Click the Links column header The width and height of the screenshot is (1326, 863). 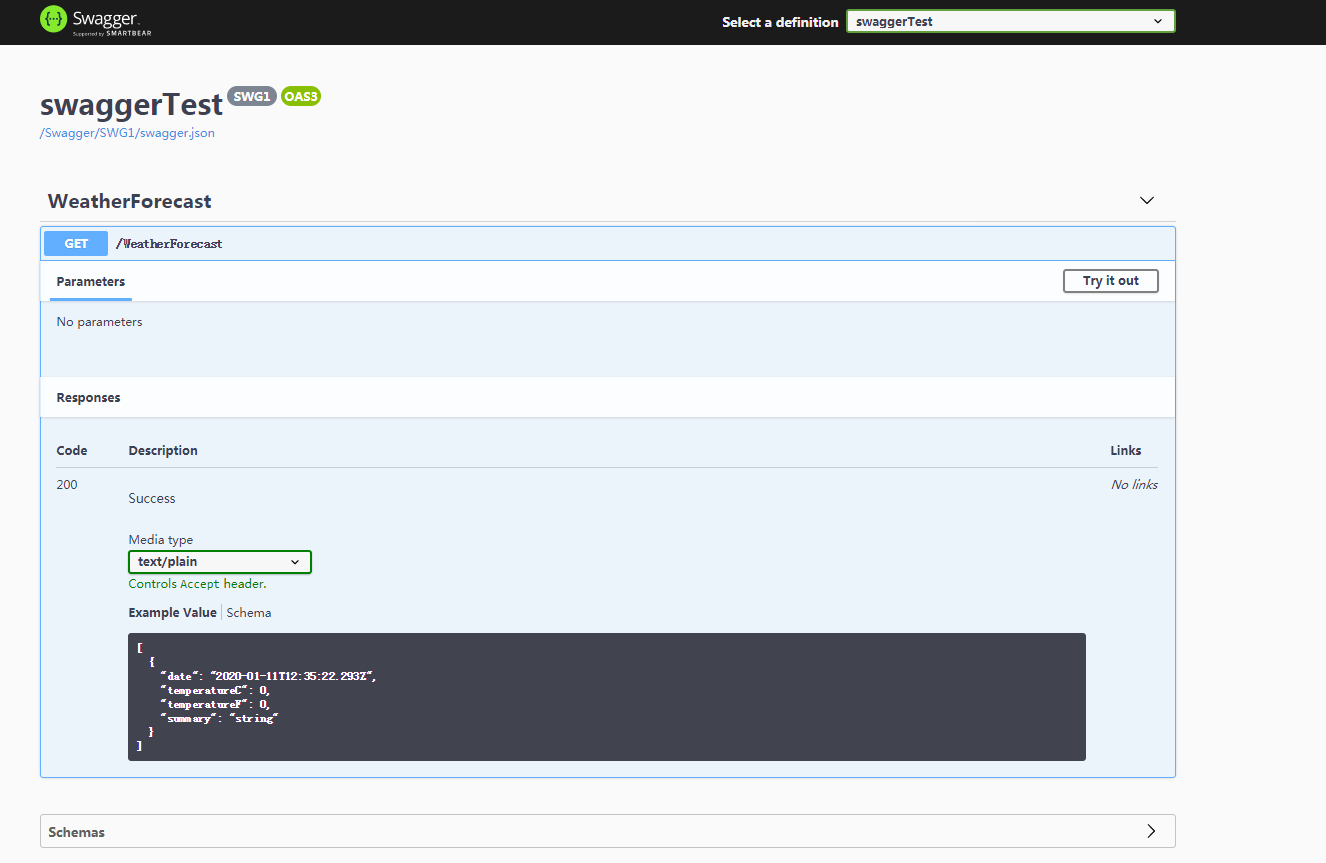pyautogui.click(x=1126, y=451)
